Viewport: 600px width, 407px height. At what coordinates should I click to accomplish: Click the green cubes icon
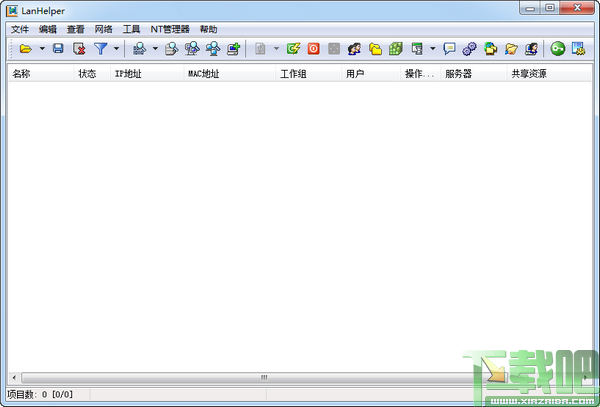[396, 49]
